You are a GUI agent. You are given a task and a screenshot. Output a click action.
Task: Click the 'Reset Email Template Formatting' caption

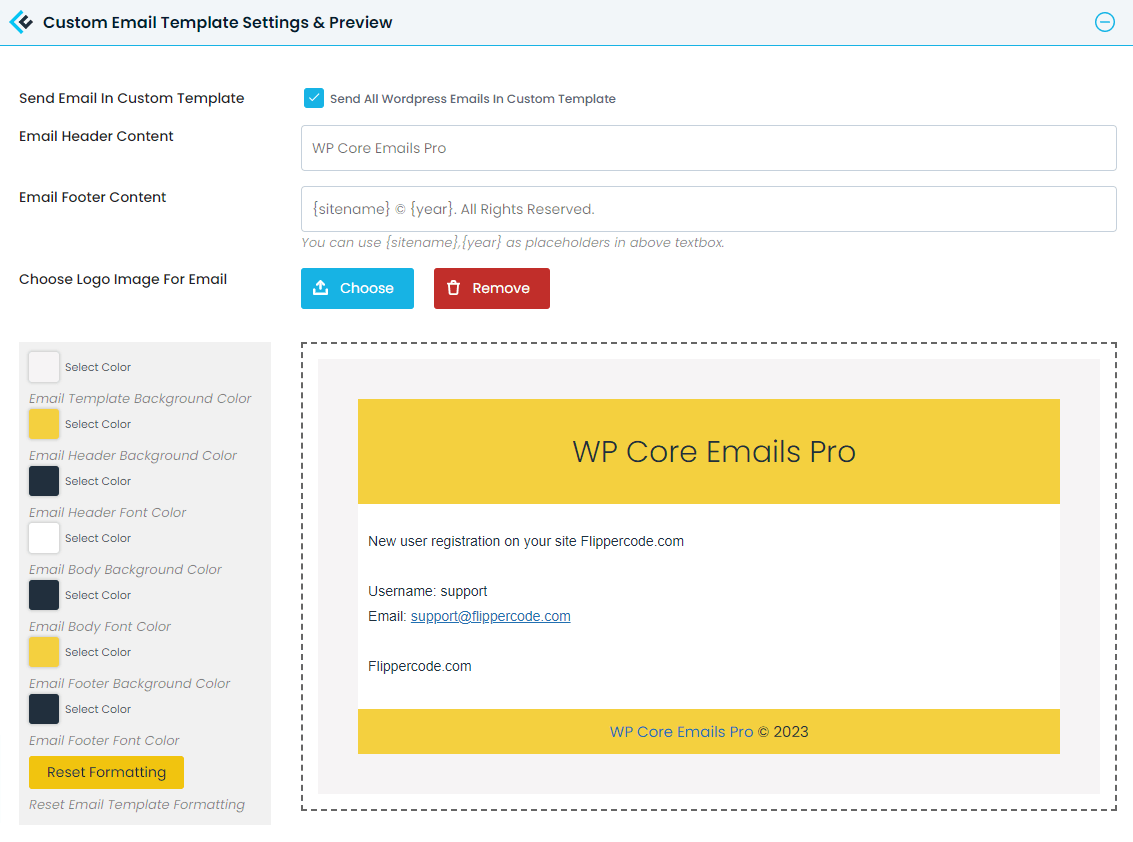[x=137, y=805]
